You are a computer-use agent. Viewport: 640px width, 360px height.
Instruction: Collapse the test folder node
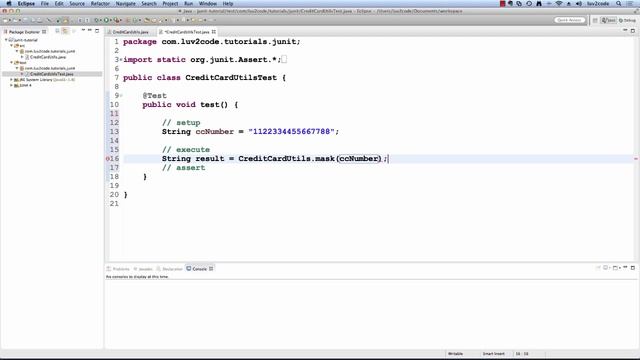11,63
